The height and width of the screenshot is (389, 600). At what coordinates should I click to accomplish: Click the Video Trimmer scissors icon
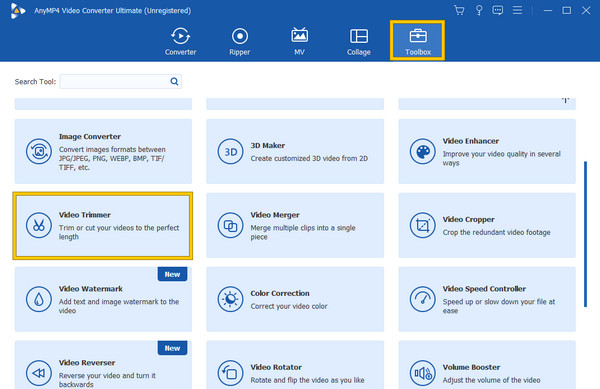tap(39, 225)
